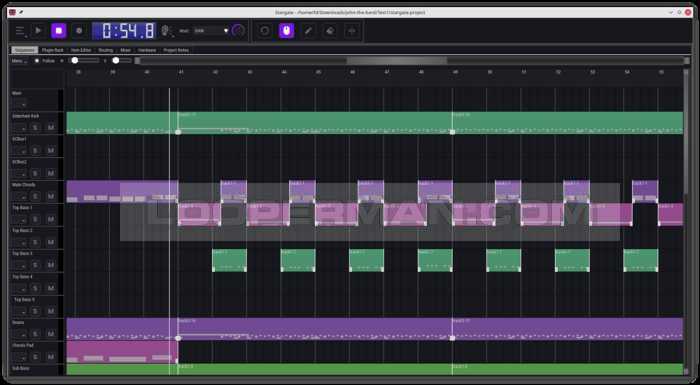The image size is (700, 385).
Task: Click bar 55 on the timeline ruler
Action: tap(661, 72)
